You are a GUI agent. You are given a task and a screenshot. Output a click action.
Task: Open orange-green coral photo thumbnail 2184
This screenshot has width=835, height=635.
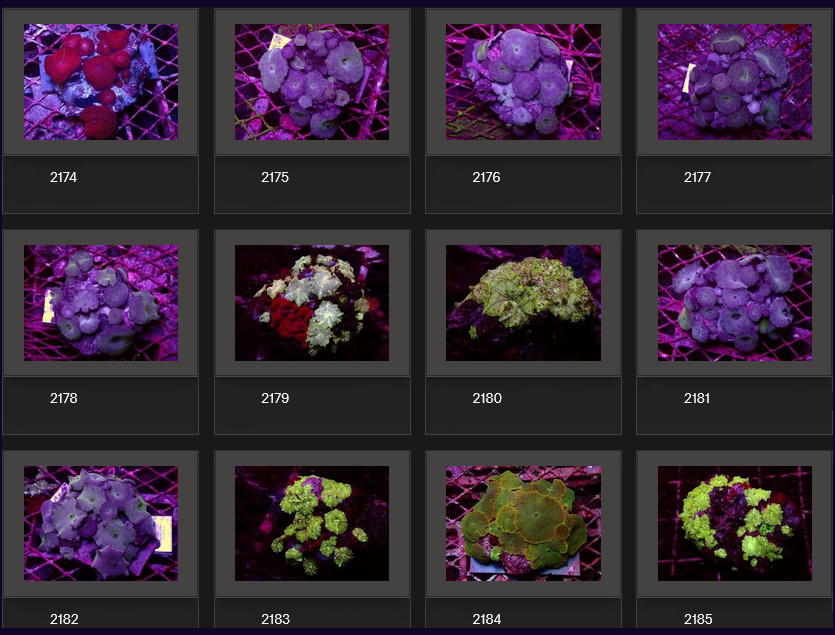point(523,523)
